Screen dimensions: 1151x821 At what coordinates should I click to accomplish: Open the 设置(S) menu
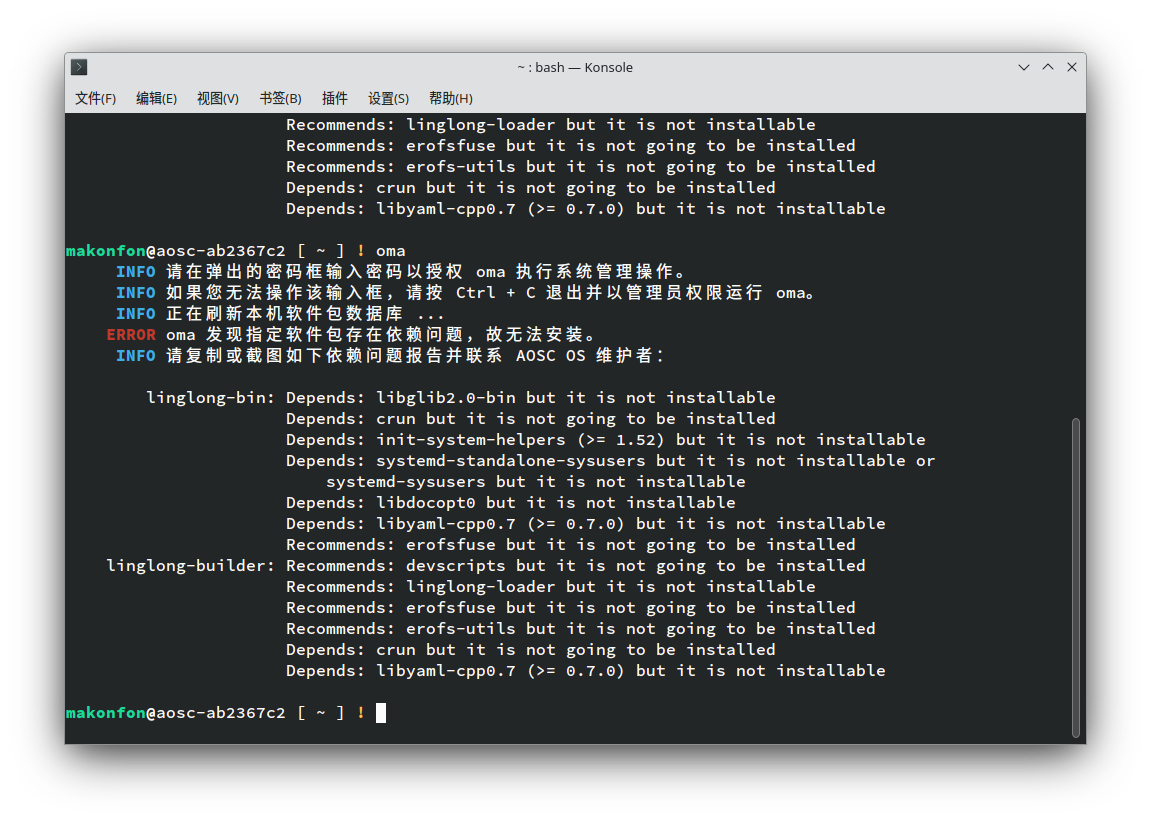click(x=388, y=98)
